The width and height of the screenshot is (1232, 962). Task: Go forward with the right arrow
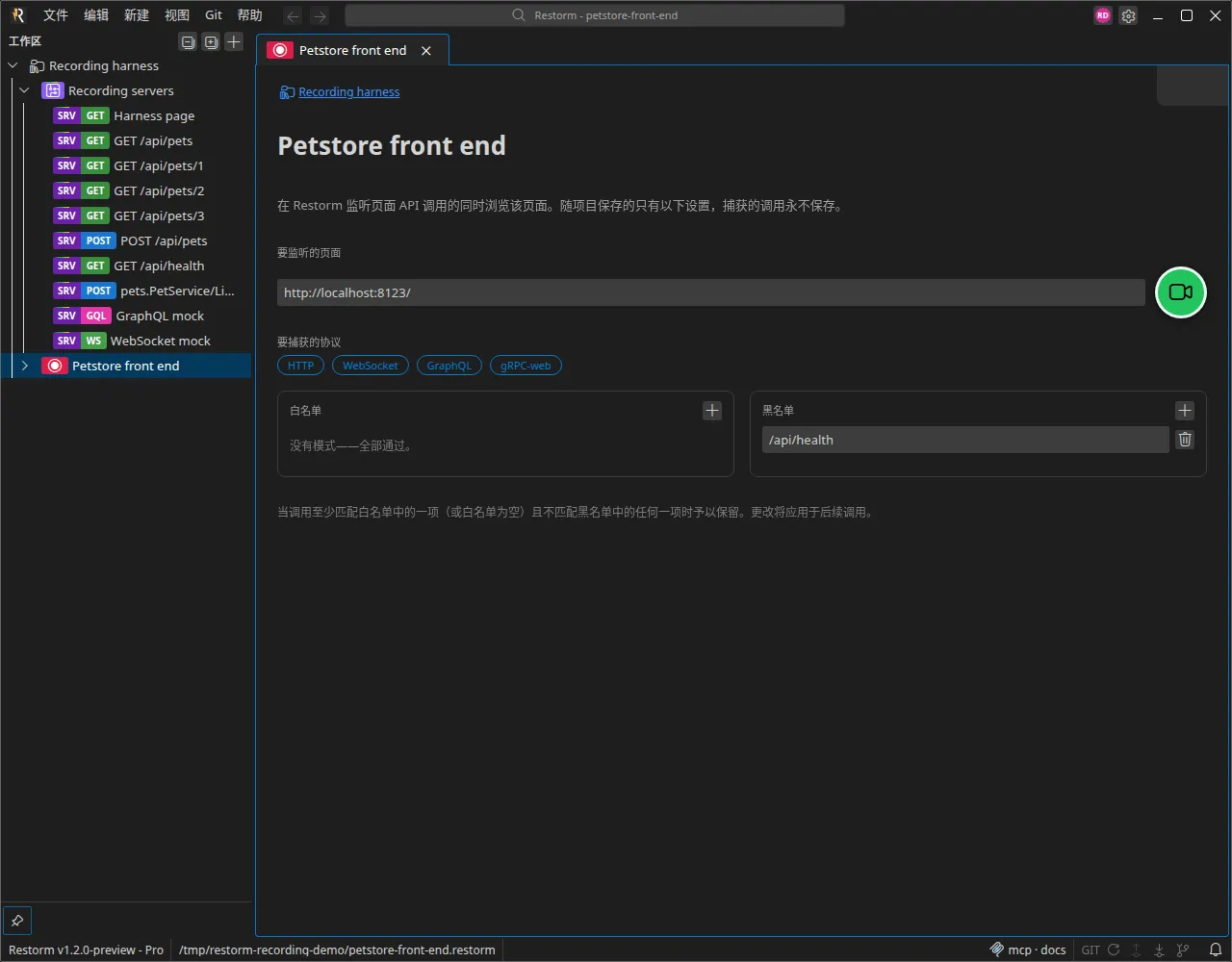coord(321,15)
